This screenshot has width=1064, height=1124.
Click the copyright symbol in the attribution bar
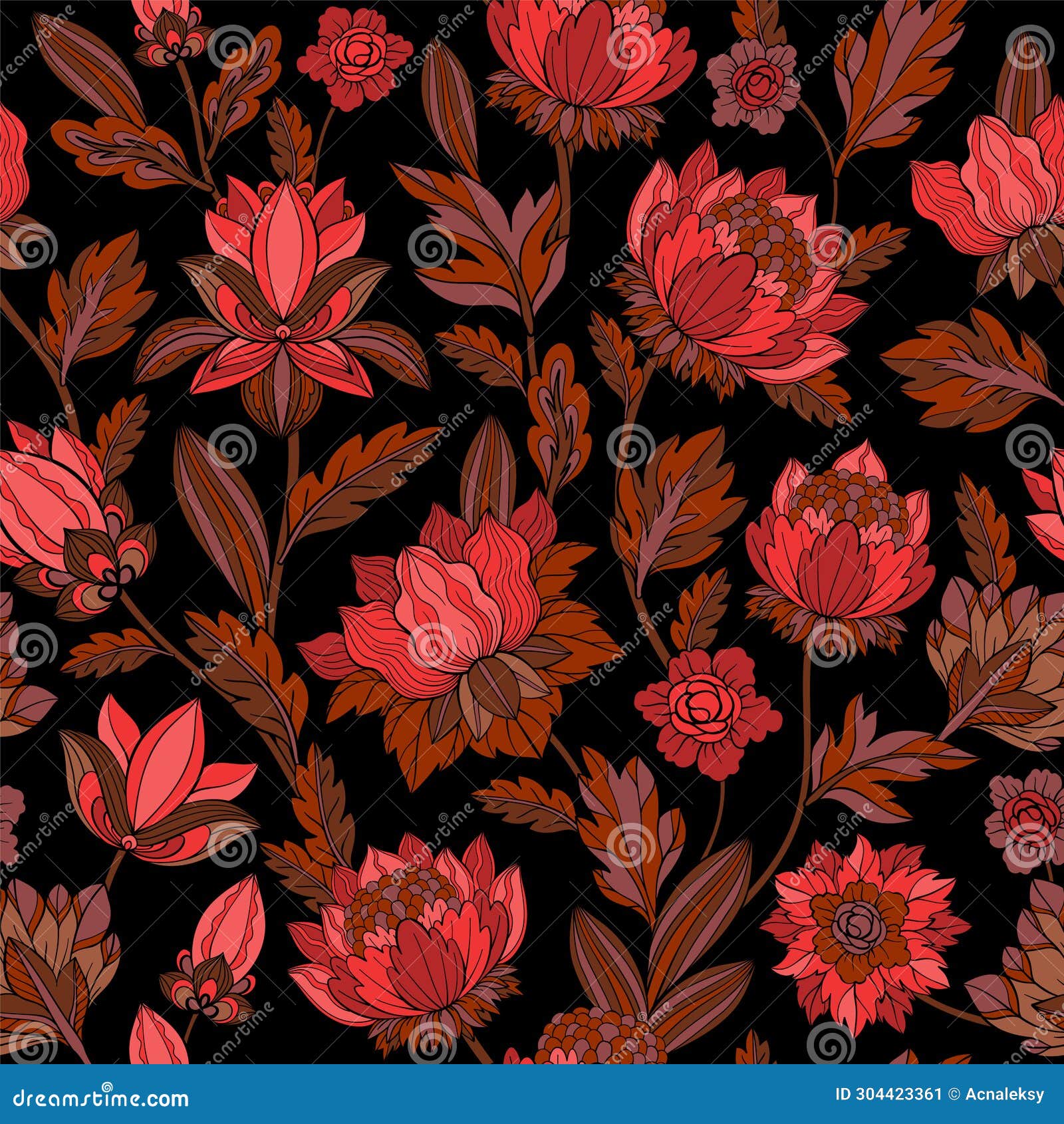tap(954, 1093)
